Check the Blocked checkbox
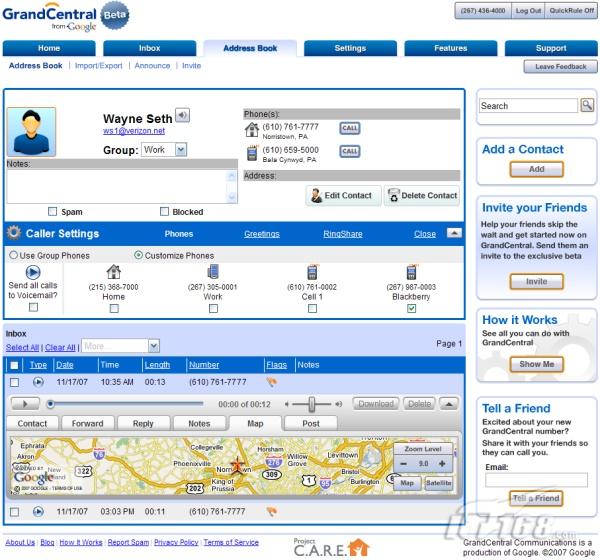 pyautogui.click(x=164, y=211)
